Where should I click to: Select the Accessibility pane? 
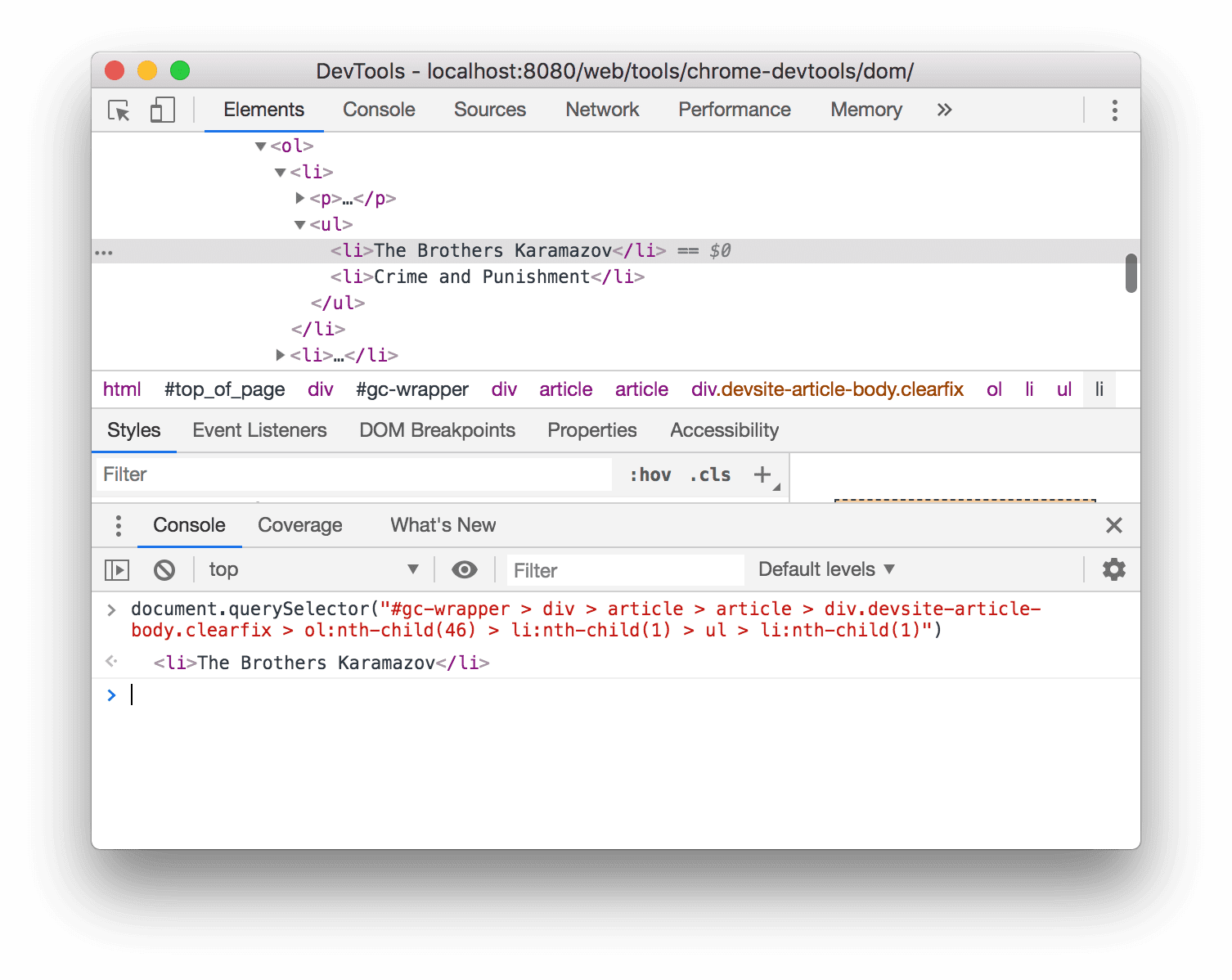pos(723,429)
